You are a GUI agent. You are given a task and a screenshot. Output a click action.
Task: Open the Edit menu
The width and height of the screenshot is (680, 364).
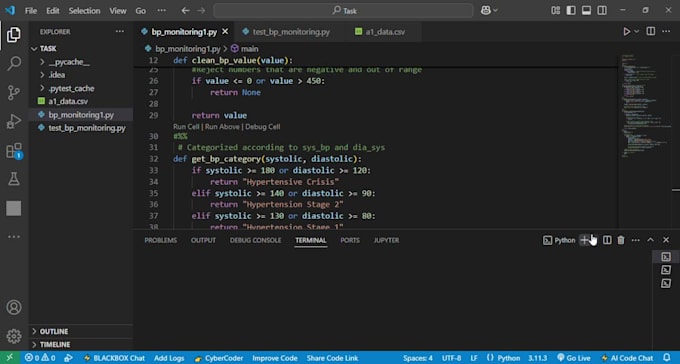pos(52,10)
